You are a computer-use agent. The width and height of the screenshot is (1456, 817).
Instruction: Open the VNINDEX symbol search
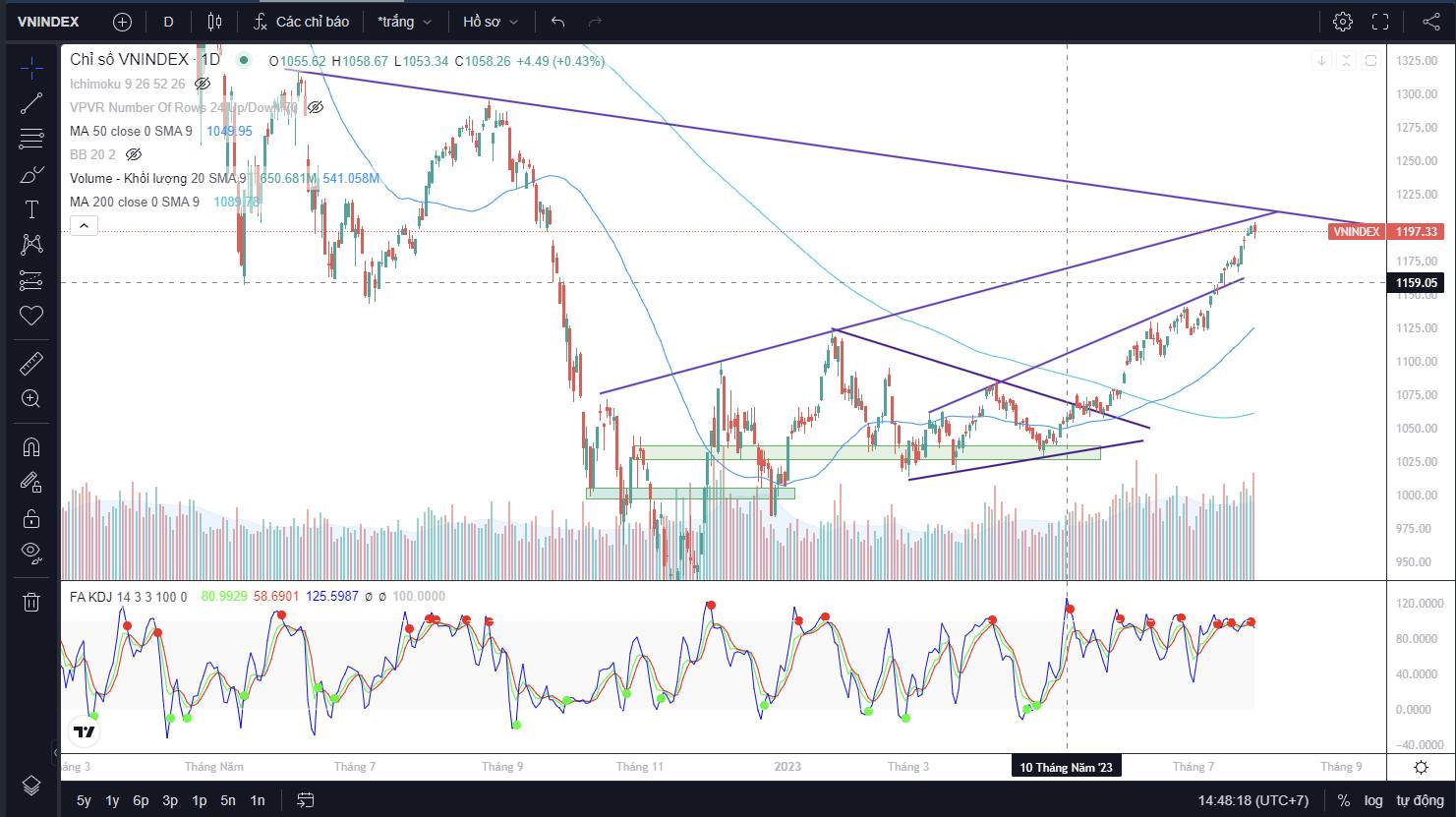click(48, 22)
